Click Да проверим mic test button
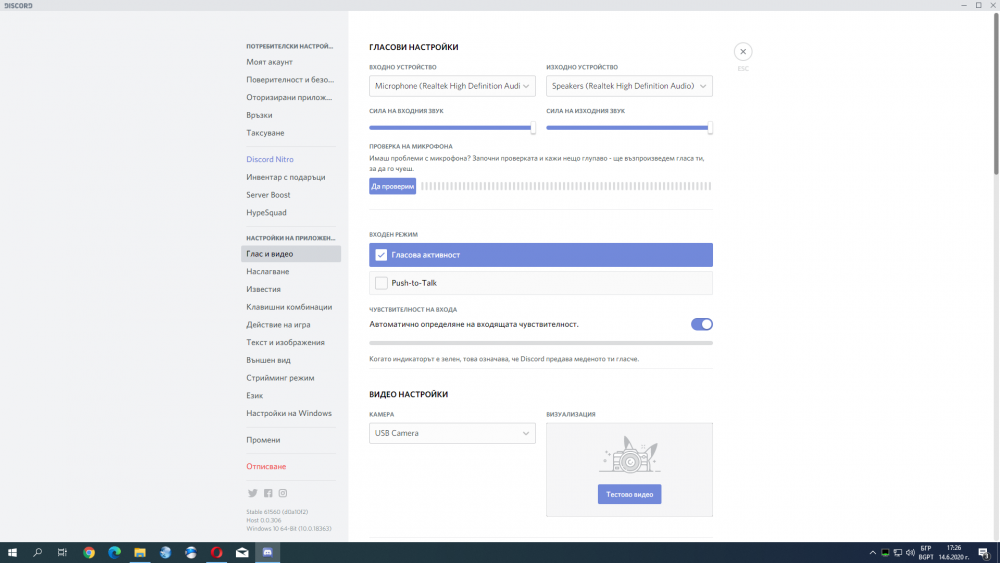This screenshot has width=1000, height=563. point(392,186)
